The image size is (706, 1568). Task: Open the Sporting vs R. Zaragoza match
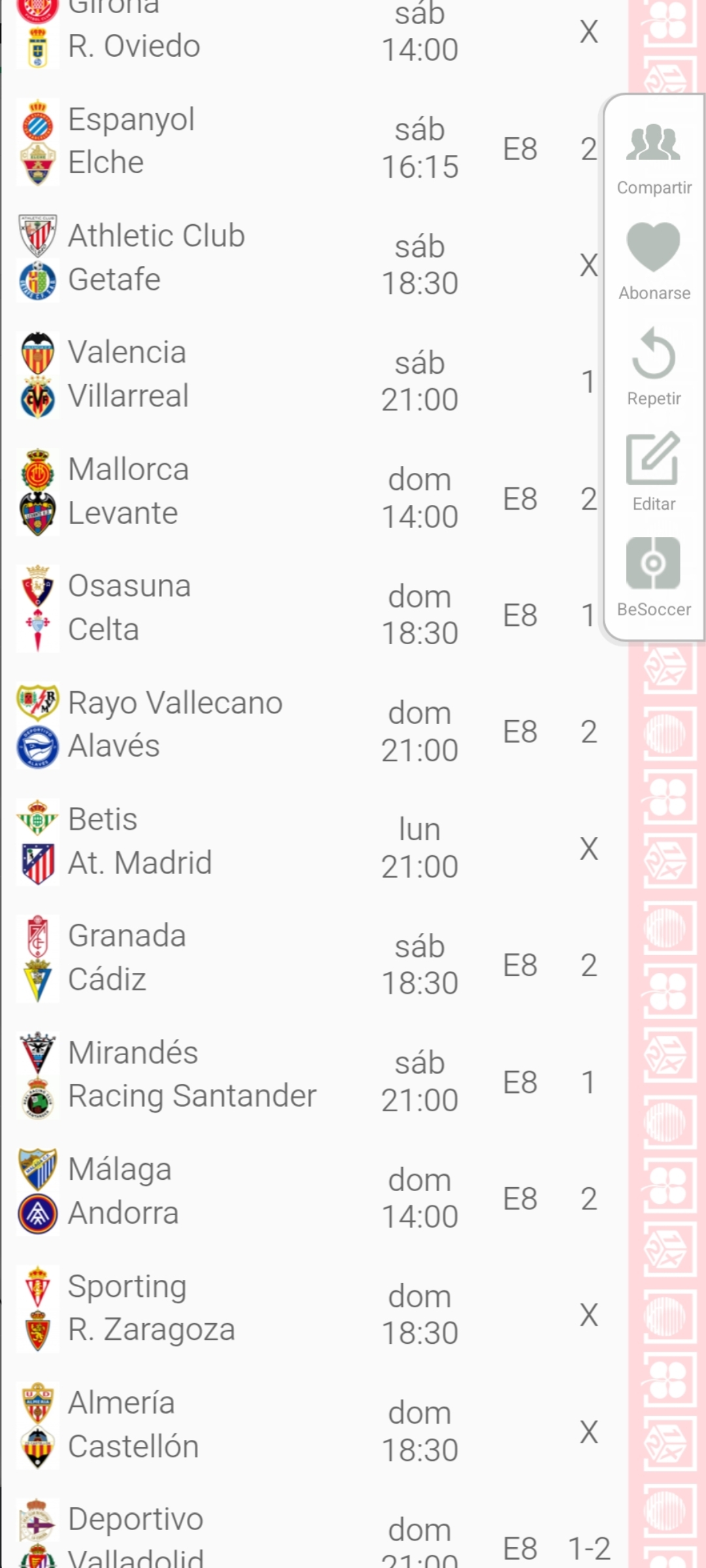coord(261,1308)
